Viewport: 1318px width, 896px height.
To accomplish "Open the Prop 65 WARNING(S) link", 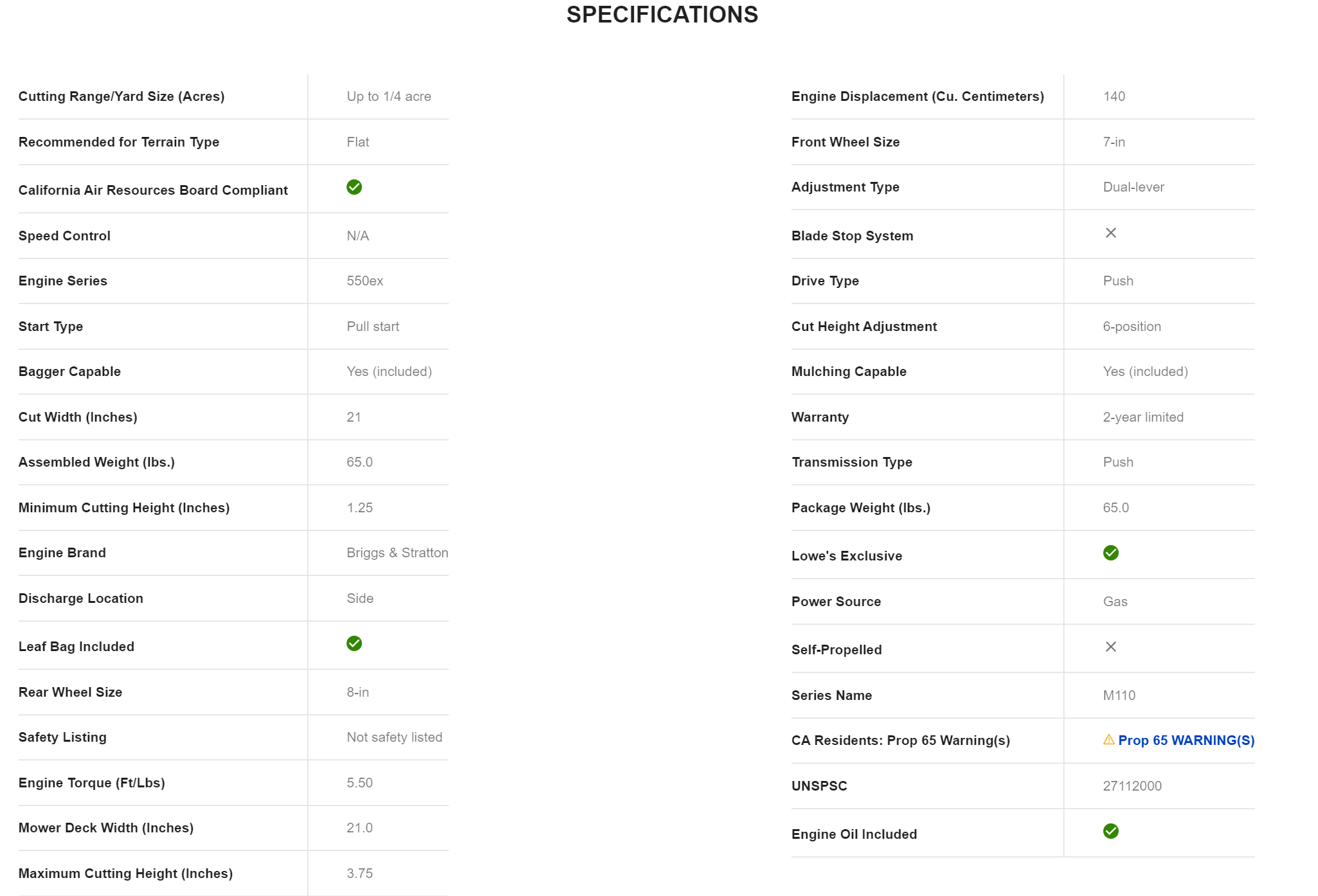I will tap(1186, 740).
